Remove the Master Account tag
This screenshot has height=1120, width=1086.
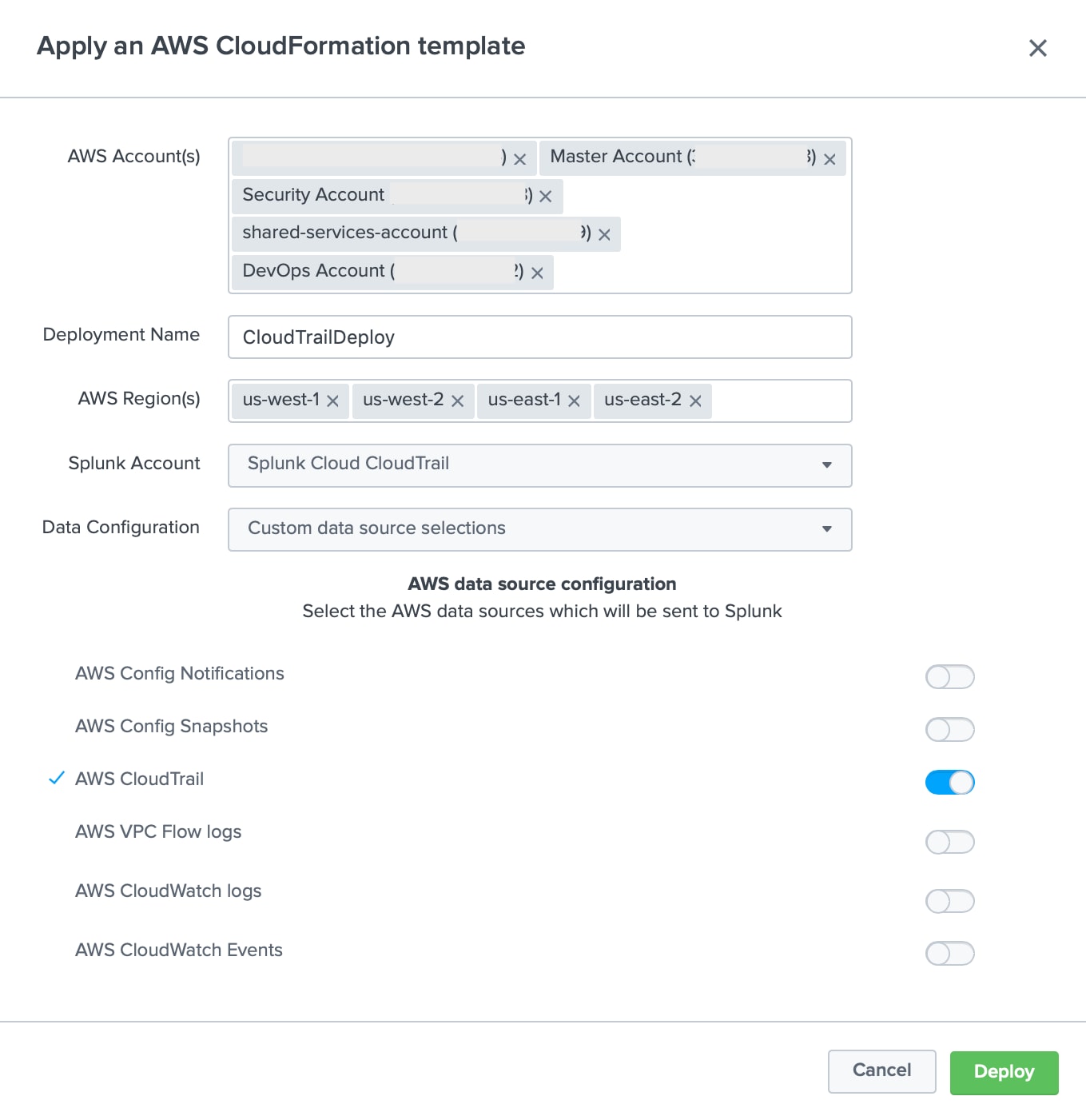(x=829, y=159)
